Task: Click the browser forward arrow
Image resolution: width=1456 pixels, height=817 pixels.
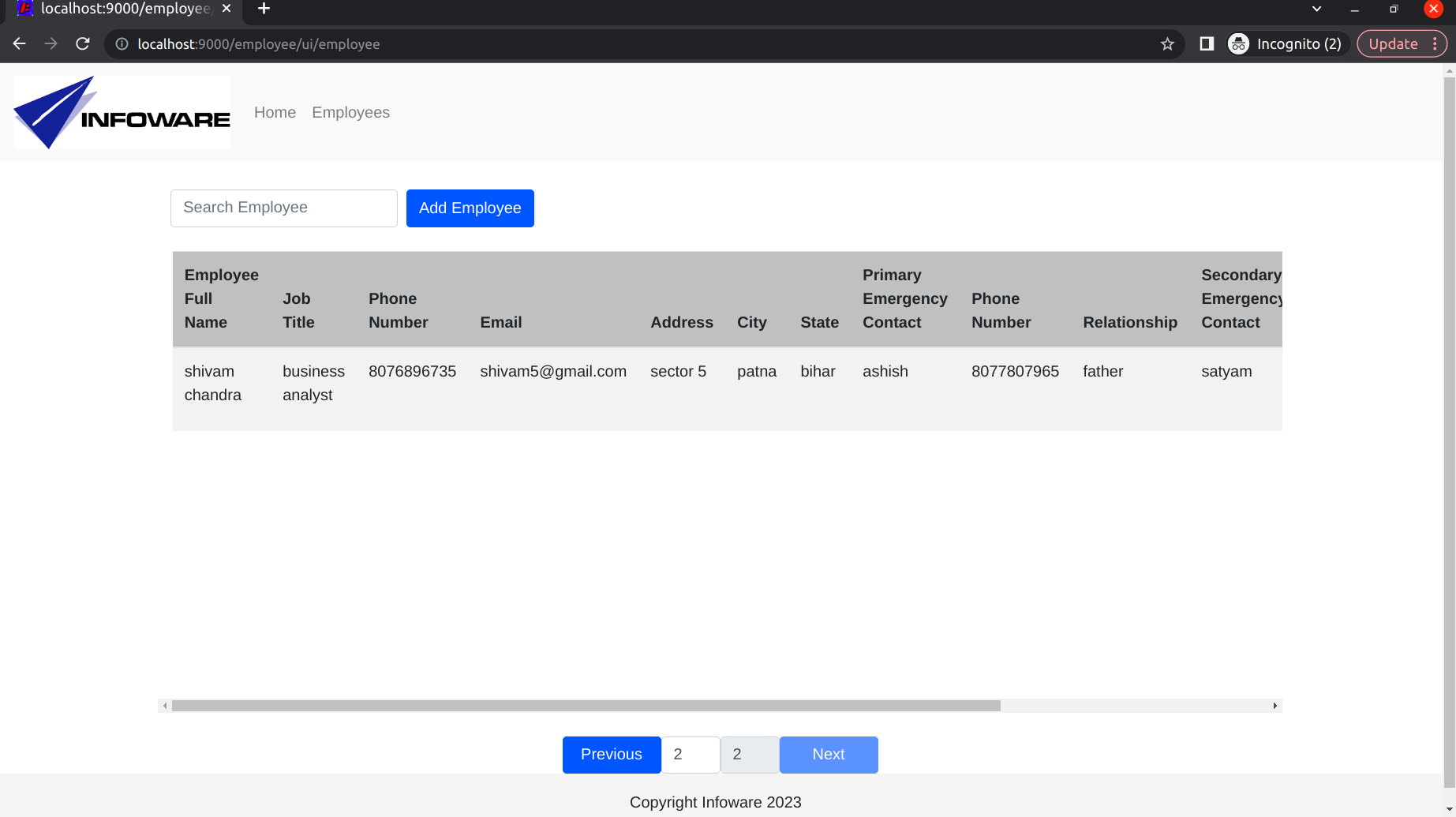Action: coord(51,44)
